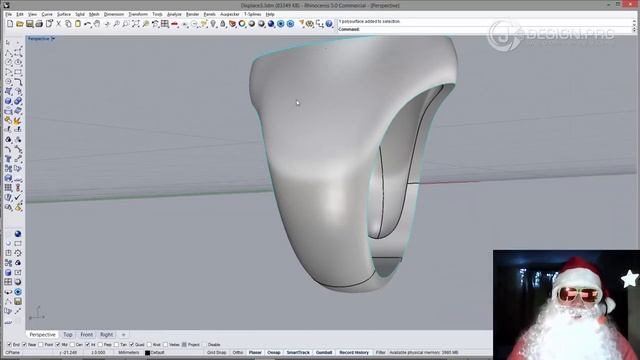640x360 pixels.
Task: Enable the Vertex osnap checkbox
Action: (x=165, y=345)
